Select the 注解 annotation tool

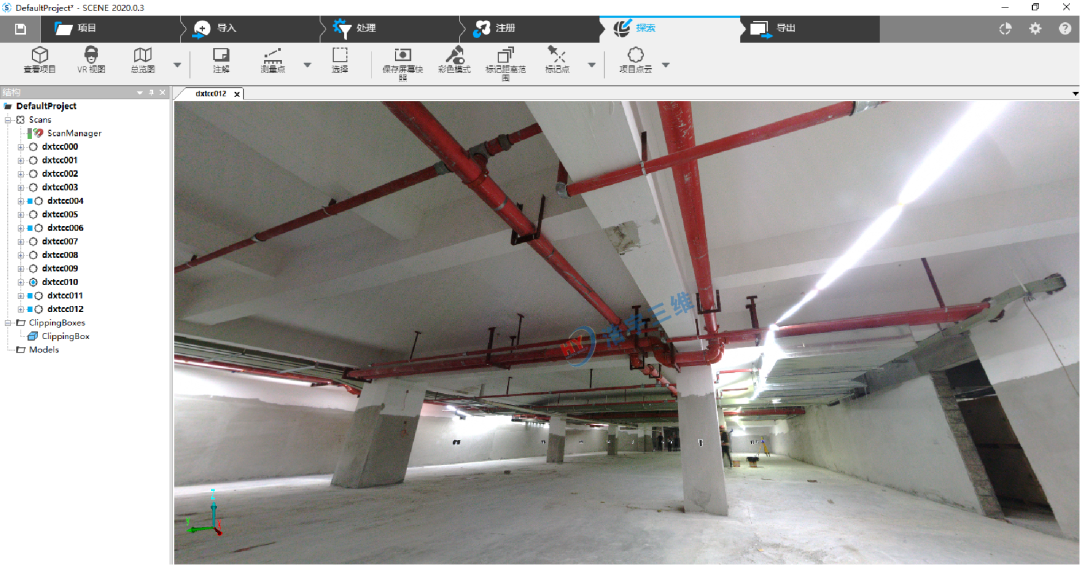pos(221,56)
